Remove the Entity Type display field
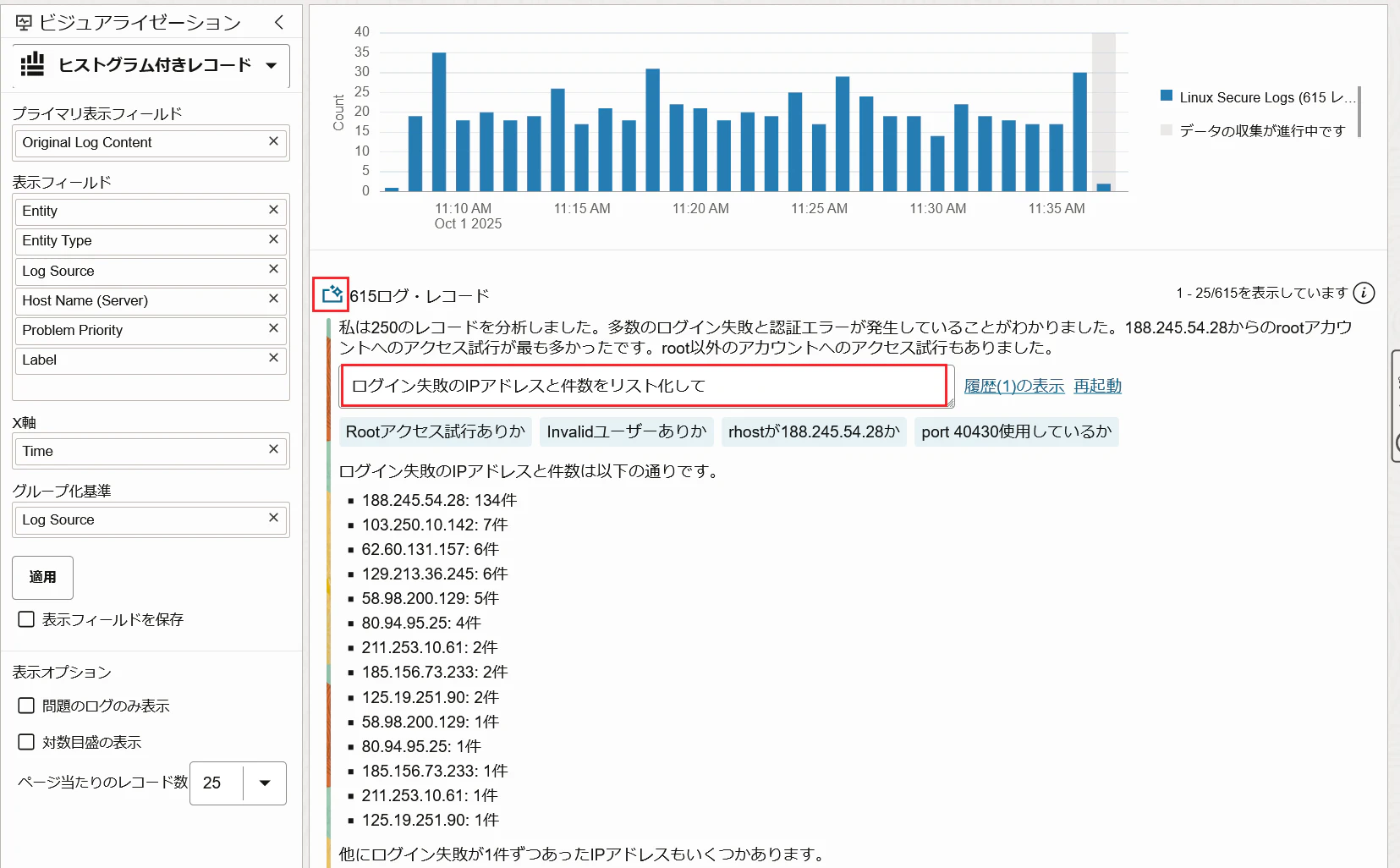The width and height of the screenshot is (1400, 868). (x=273, y=239)
